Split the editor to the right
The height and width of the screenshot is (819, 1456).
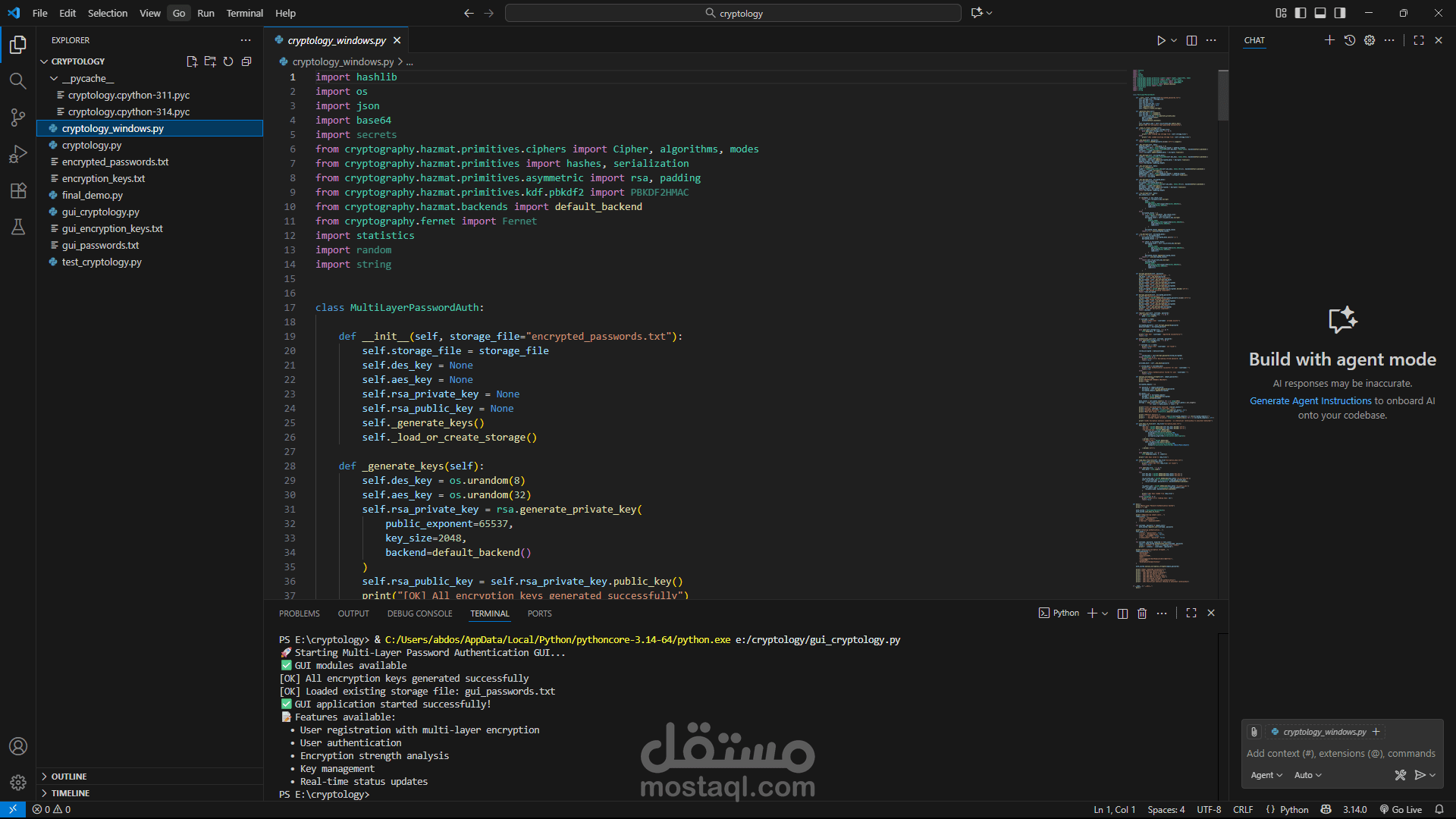[1191, 40]
